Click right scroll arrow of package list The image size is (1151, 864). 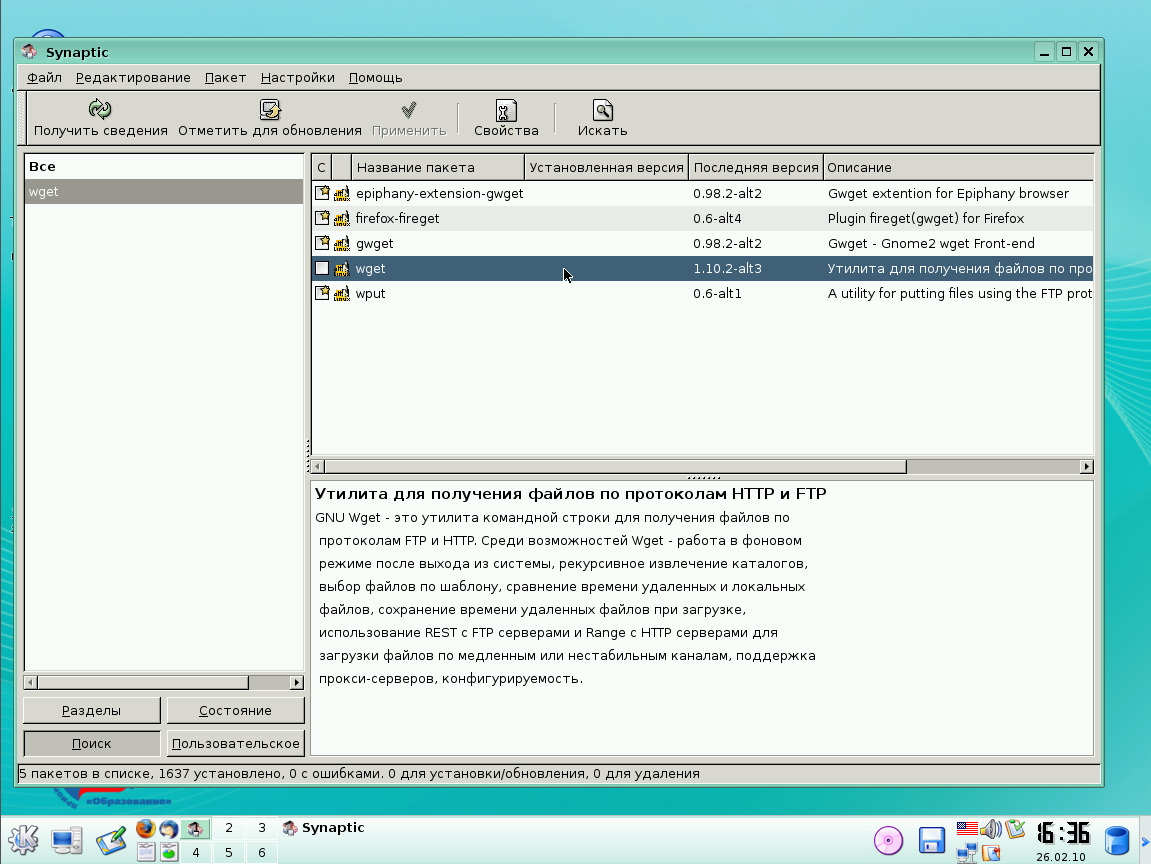[1086, 467]
